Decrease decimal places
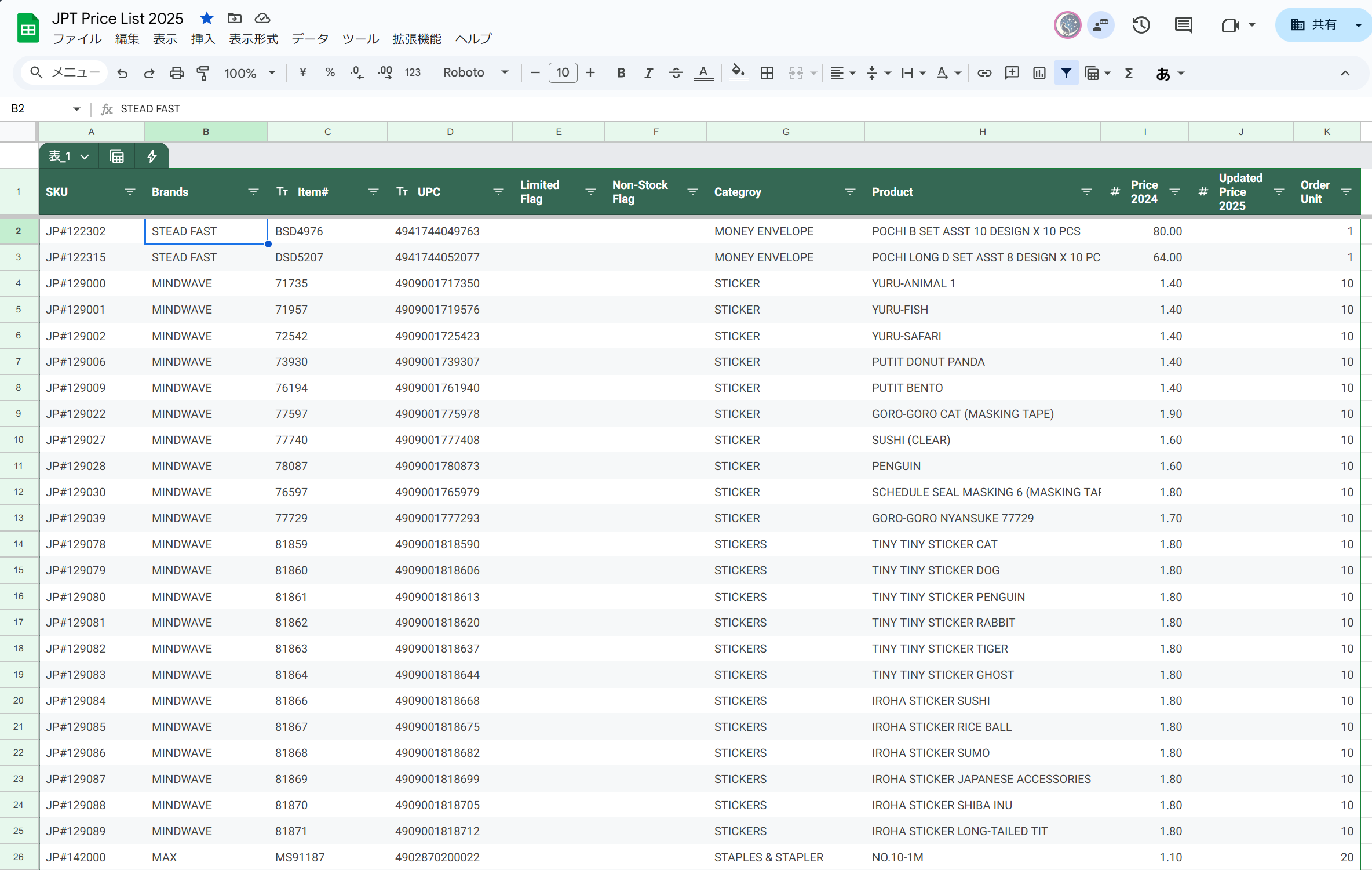This screenshot has width=1372, height=870. [x=357, y=72]
